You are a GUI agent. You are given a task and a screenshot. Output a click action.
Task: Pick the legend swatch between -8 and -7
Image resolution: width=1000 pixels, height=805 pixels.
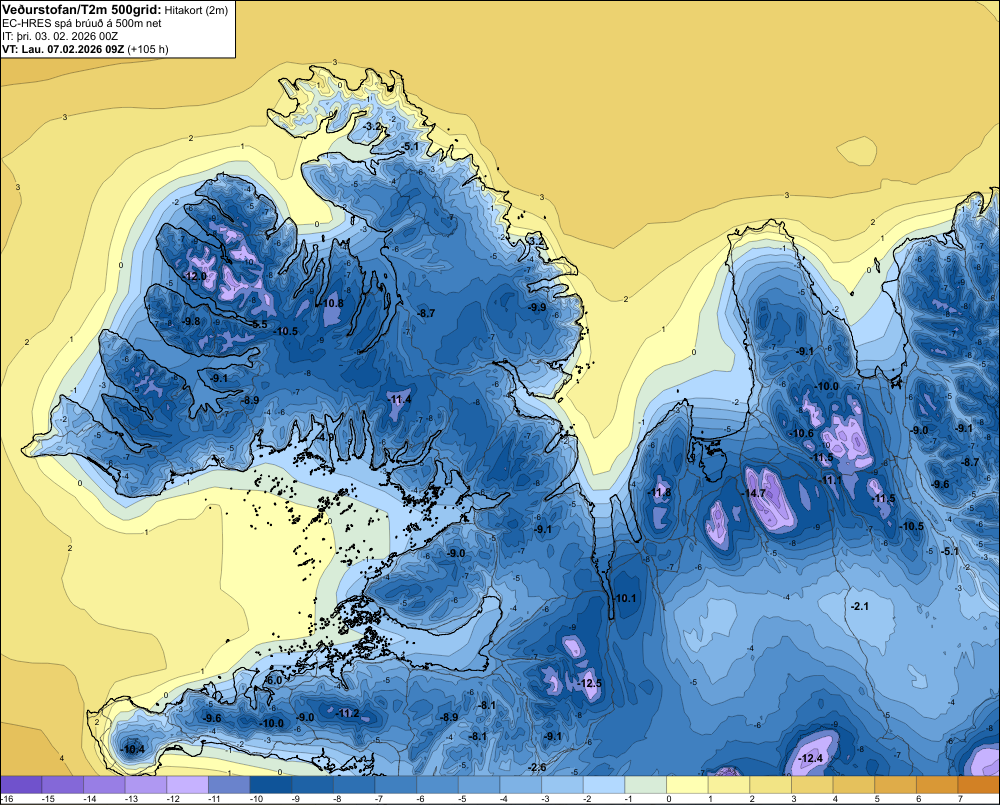coord(354,785)
